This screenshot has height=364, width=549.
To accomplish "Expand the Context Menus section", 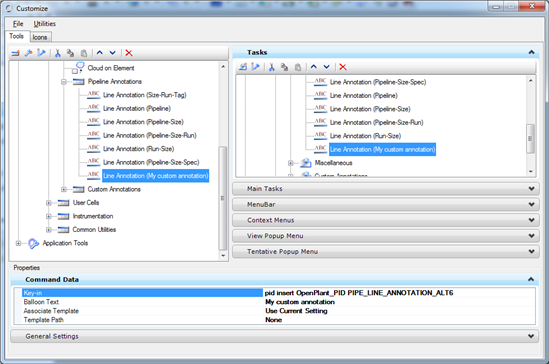I will tap(531, 220).
